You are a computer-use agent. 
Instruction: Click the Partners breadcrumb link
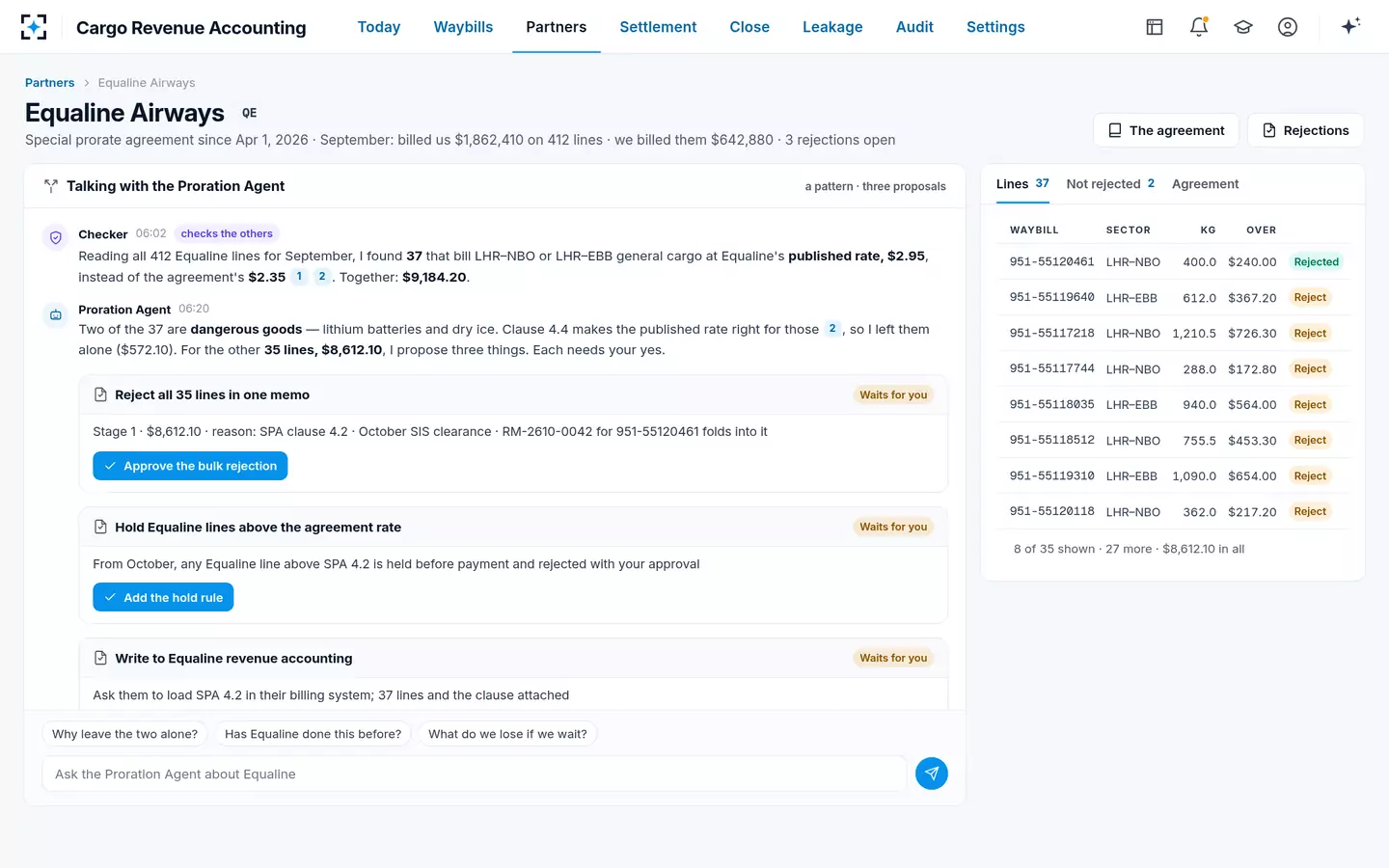click(x=50, y=83)
